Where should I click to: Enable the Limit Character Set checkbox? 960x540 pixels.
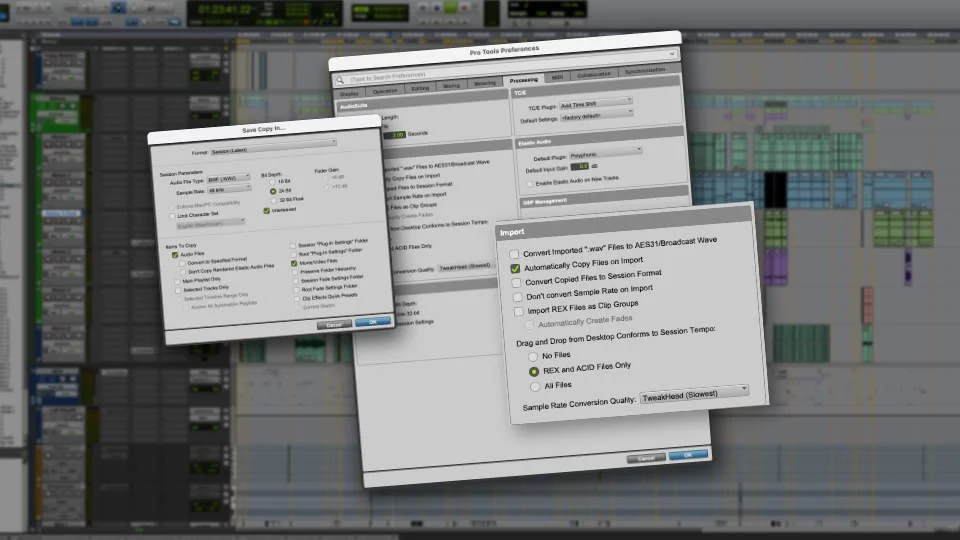click(172, 216)
